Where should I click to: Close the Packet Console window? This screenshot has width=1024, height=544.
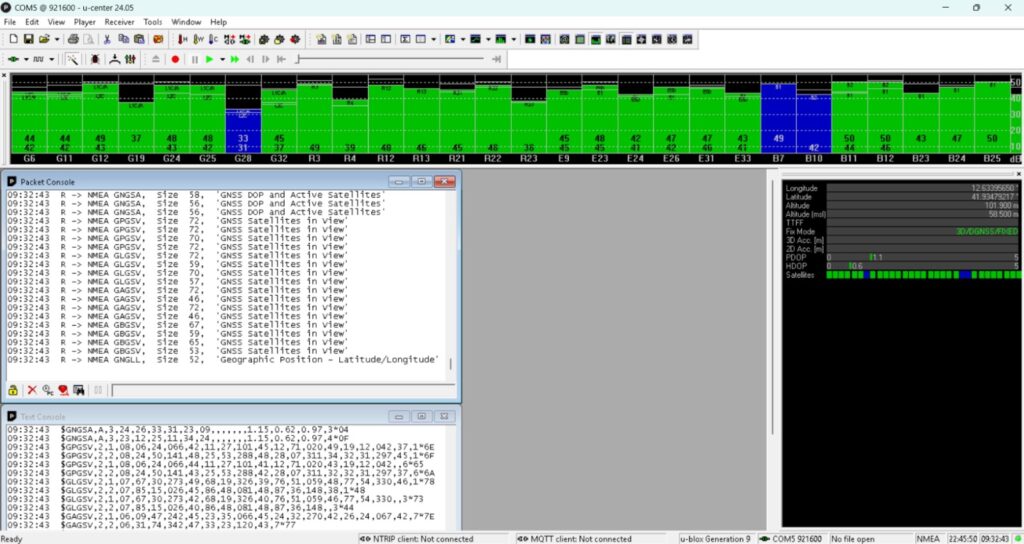coord(444,182)
